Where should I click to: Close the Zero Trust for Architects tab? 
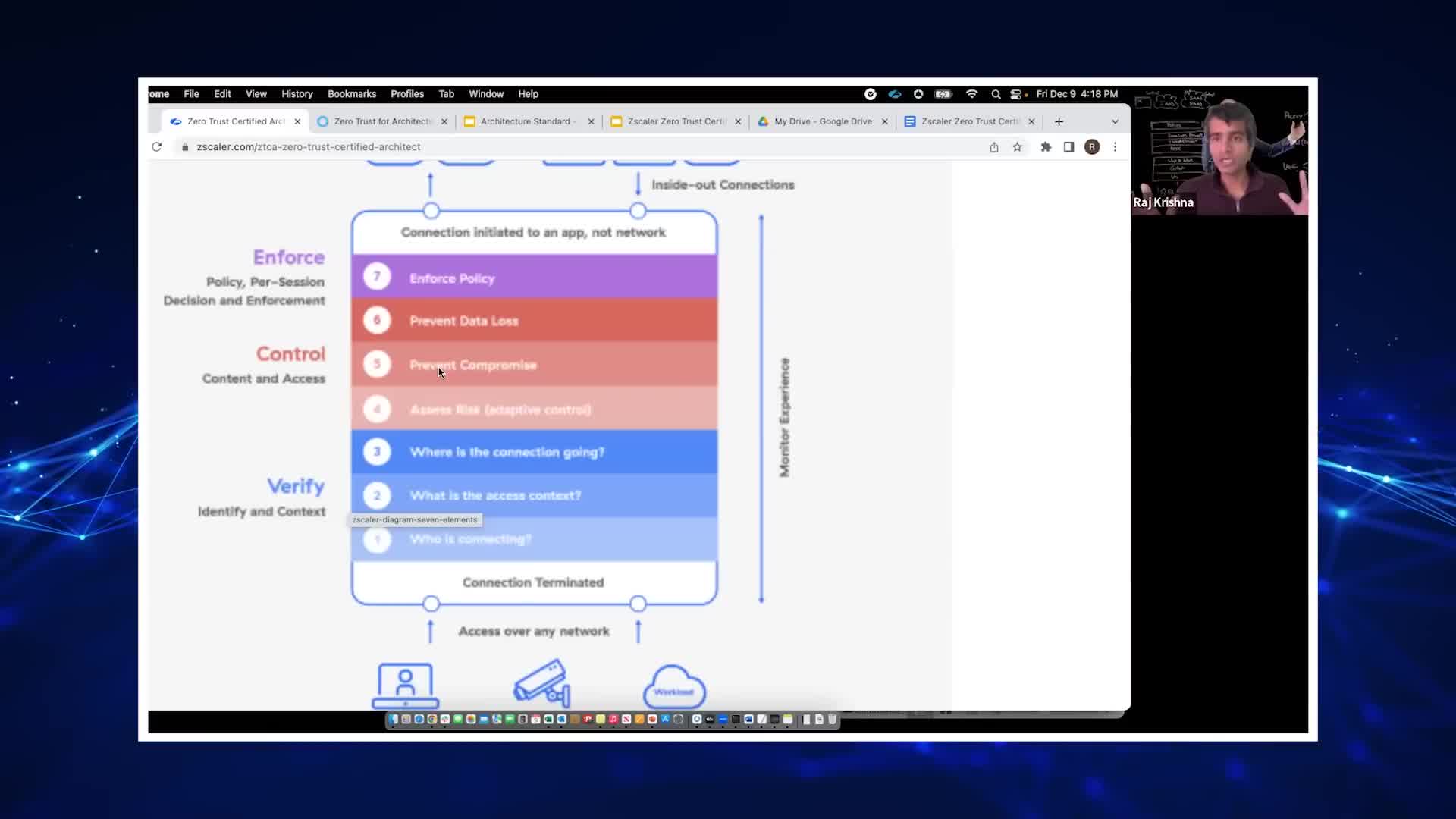click(x=444, y=121)
